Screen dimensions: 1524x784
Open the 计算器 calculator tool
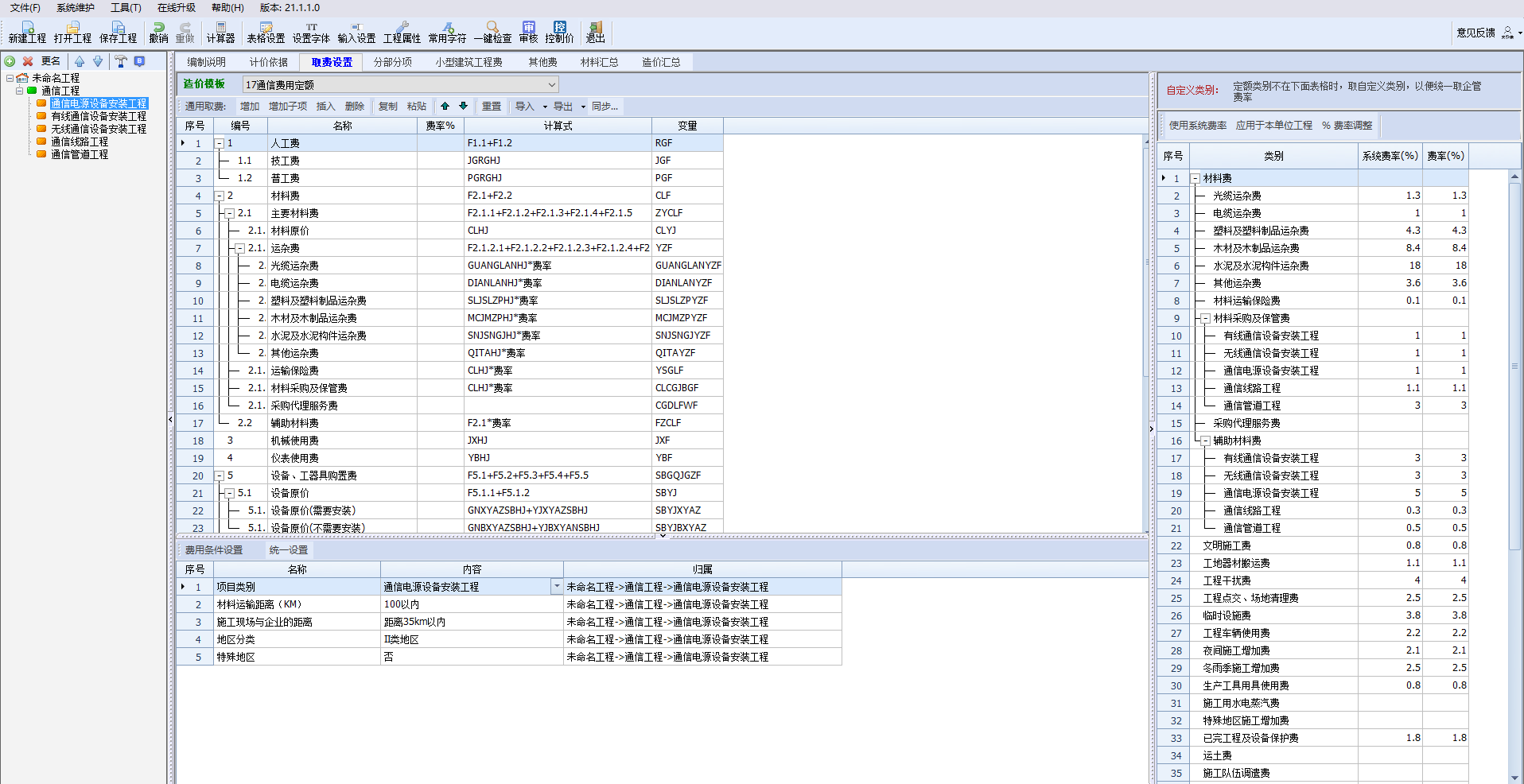coord(220,33)
